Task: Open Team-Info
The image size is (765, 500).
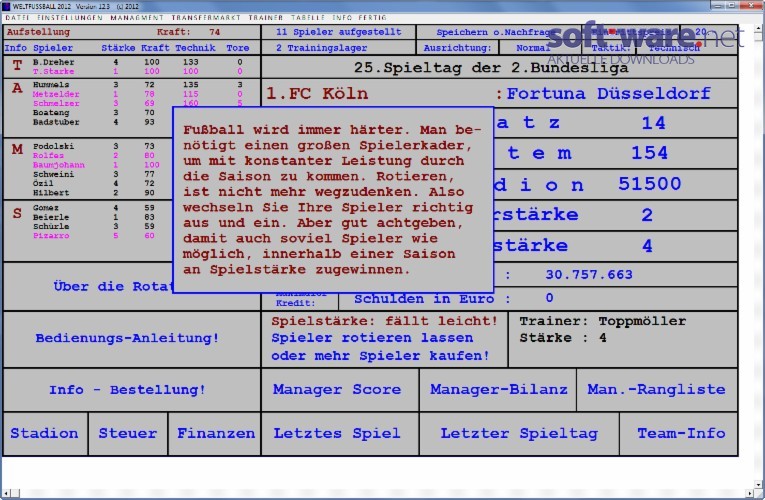Action: (679, 434)
